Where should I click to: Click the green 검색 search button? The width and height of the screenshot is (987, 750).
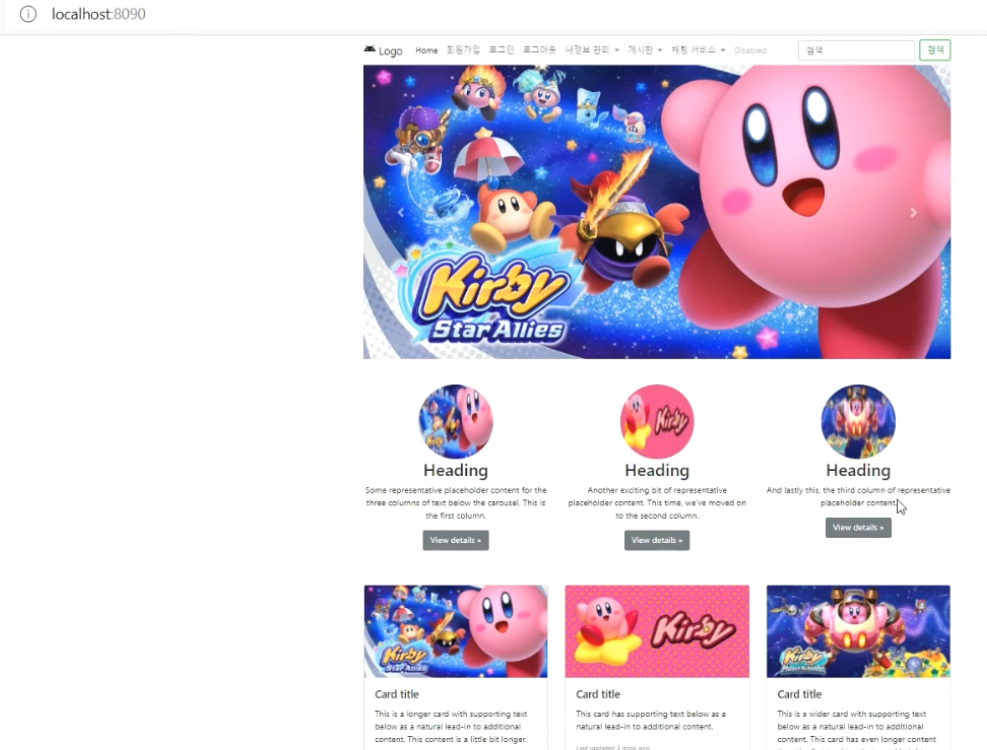click(935, 50)
